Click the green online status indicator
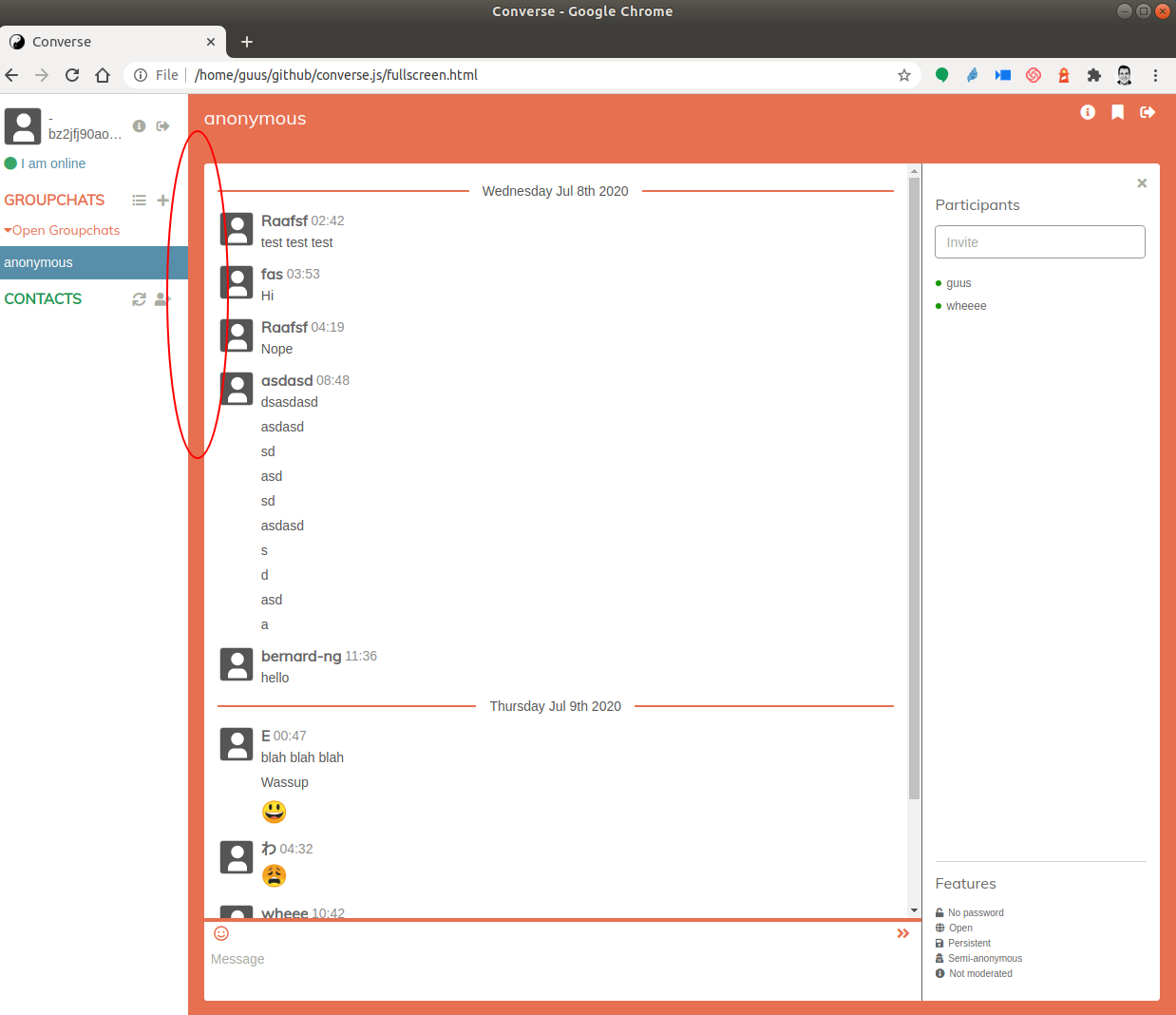 pyautogui.click(x=10, y=163)
